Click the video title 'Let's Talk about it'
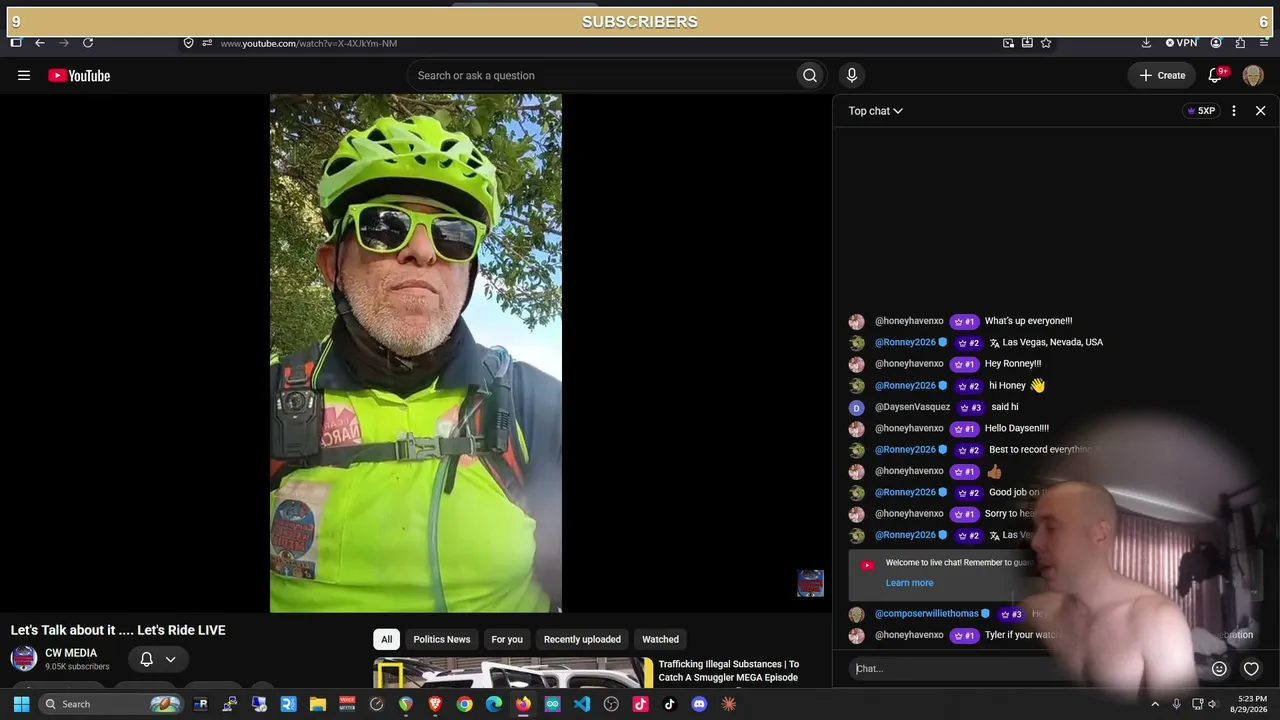Screen dimensions: 1280x720 pyautogui.click(x=118, y=630)
